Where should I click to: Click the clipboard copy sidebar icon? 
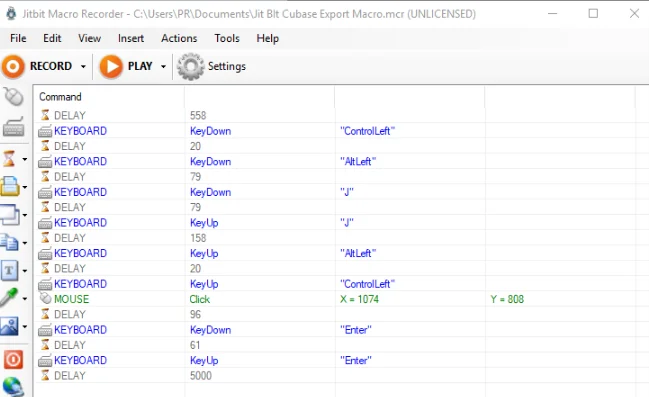pyautogui.click(x=9, y=242)
